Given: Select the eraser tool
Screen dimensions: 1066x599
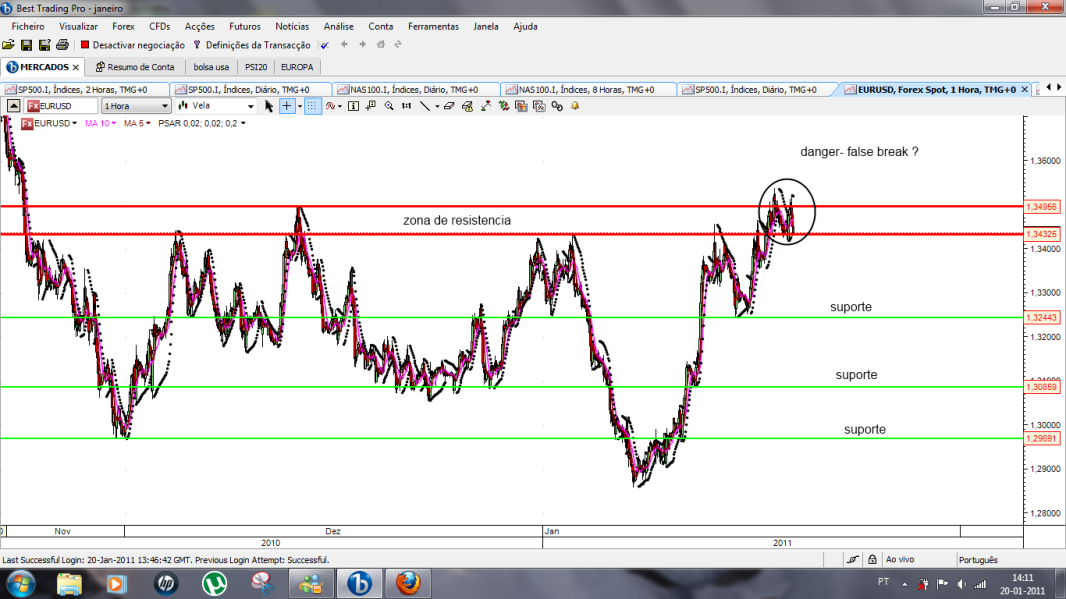Looking at the screenshot, I should (449, 106).
